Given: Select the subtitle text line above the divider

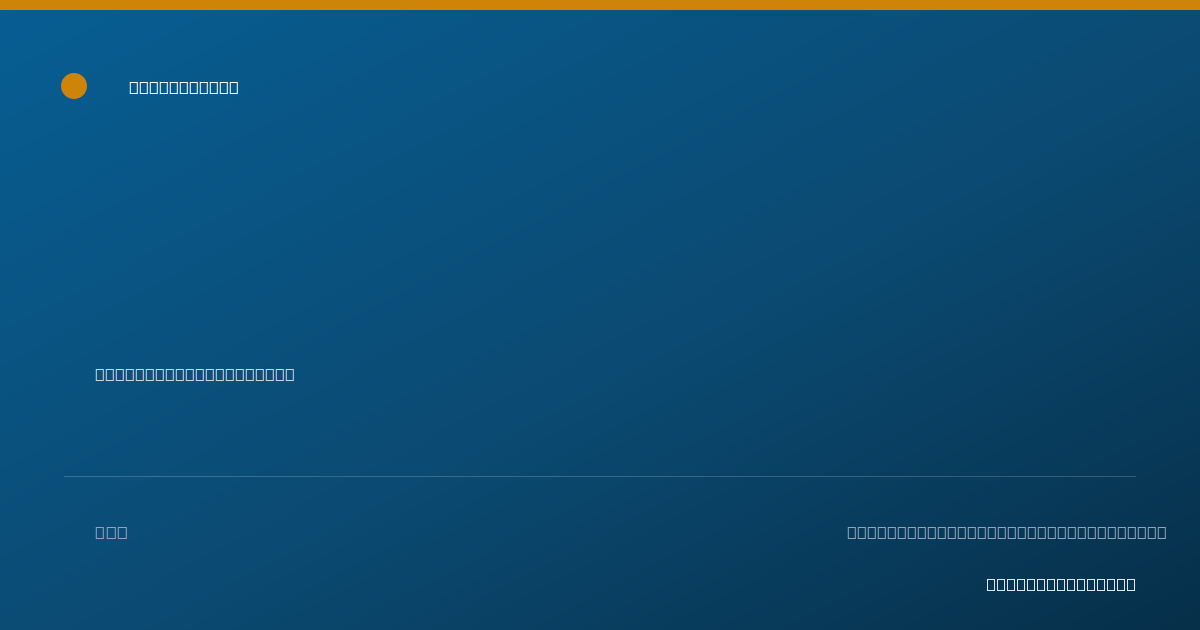Looking at the screenshot, I should coord(195,374).
